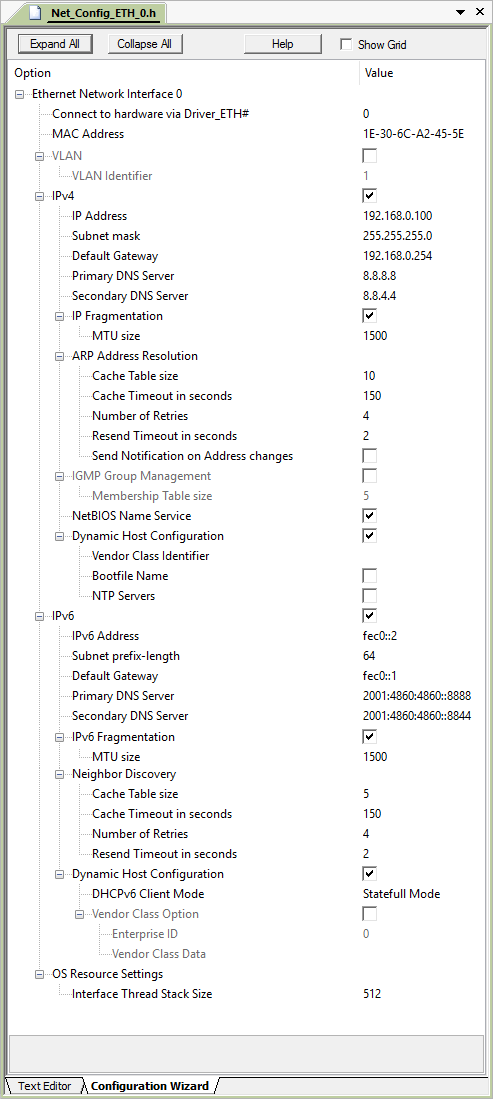Toggle the NTP Servers checkbox

[x=370, y=596]
